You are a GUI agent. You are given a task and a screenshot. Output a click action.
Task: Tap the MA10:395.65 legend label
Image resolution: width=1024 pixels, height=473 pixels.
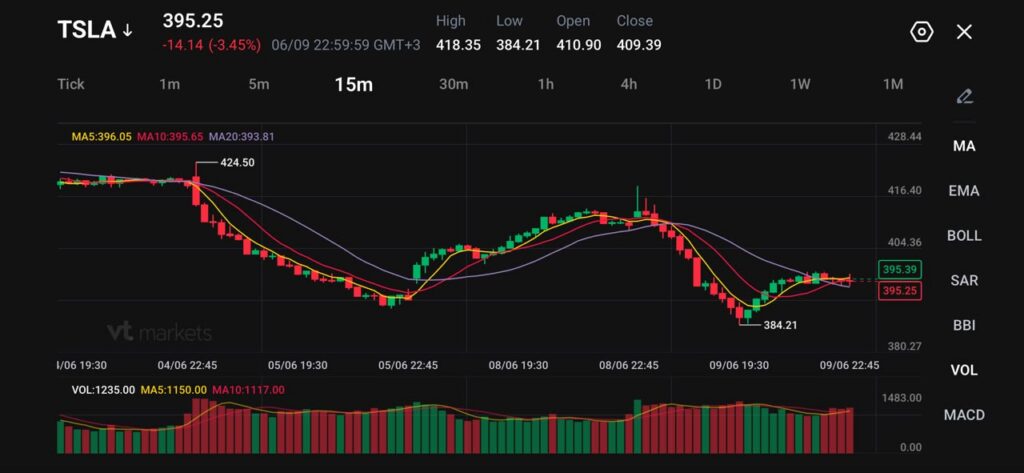point(170,137)
